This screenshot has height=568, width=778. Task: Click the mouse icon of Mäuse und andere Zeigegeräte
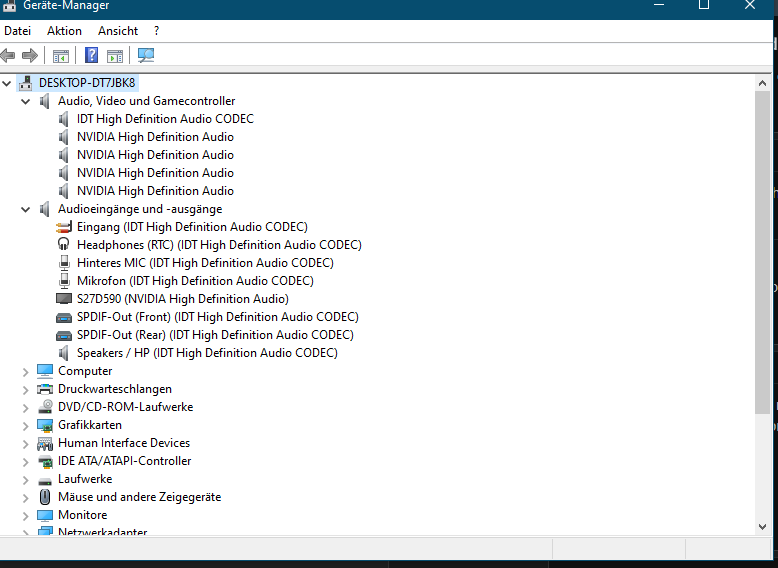(x=45, y=497)
